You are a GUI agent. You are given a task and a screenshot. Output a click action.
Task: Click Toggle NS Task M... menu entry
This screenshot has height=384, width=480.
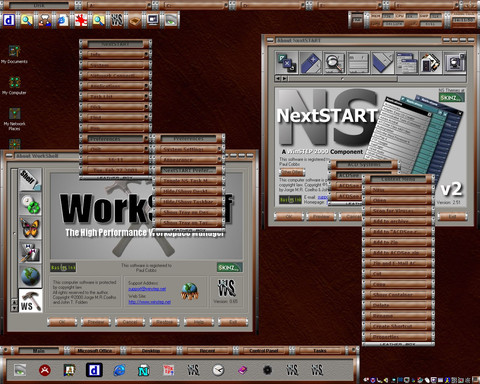point(189,181)
